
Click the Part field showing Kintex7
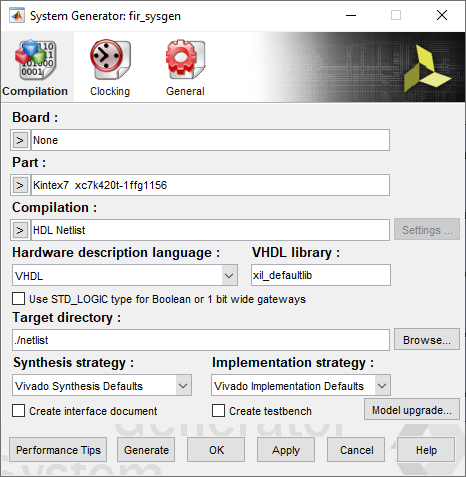210,185
